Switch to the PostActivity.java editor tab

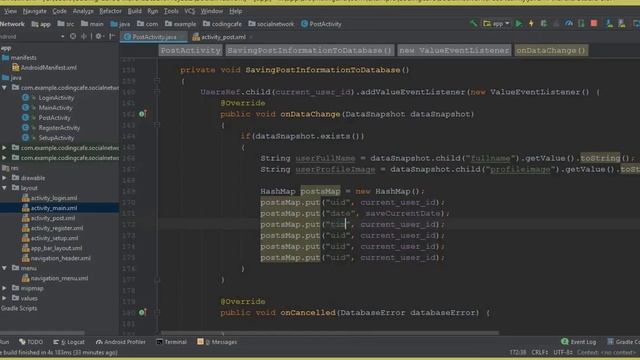[153, 37]
